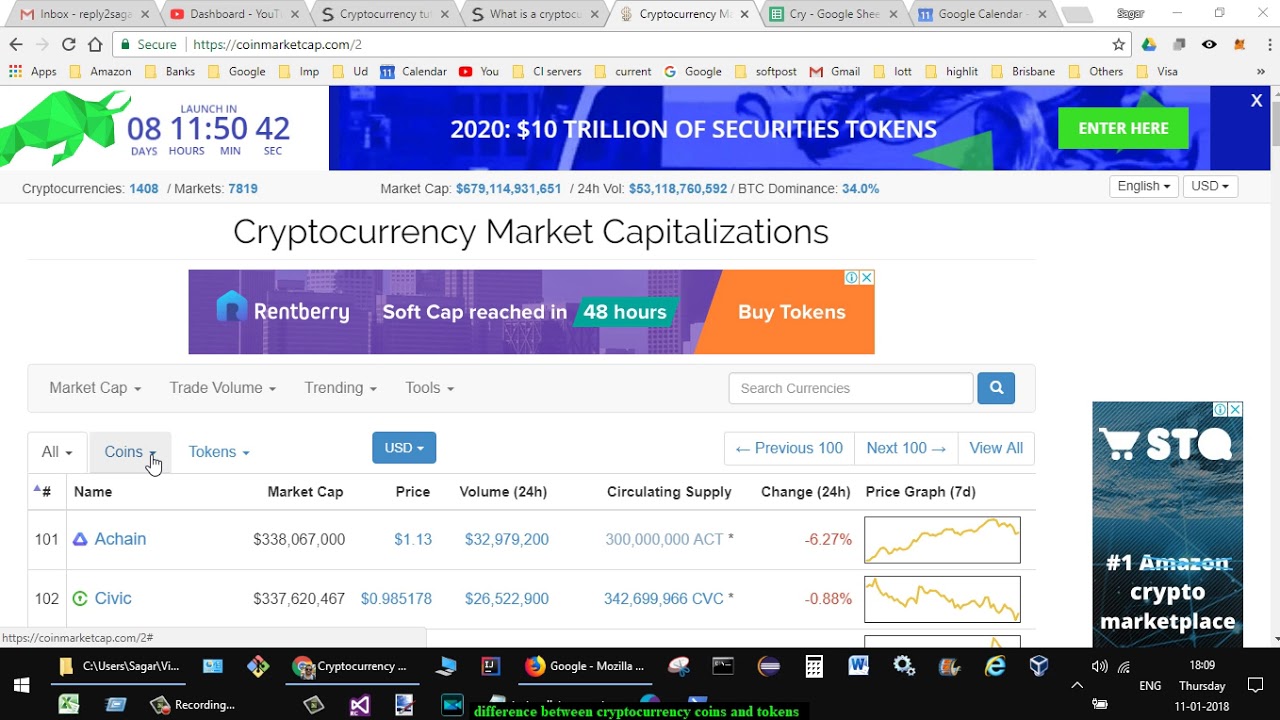Expand the Coins filter dropdown
The height and width of the screenshot is (720, 1280).
coord(131,452)
